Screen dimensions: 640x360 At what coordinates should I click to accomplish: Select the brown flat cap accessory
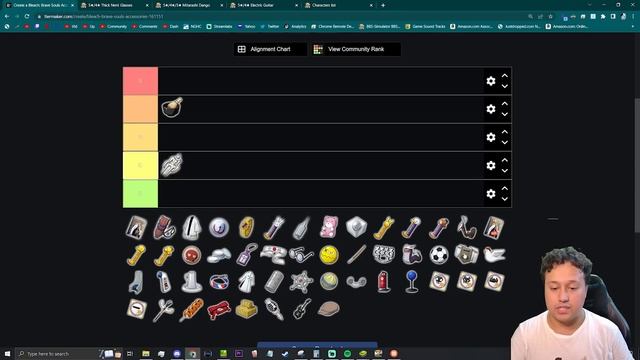tap(329, 309)
